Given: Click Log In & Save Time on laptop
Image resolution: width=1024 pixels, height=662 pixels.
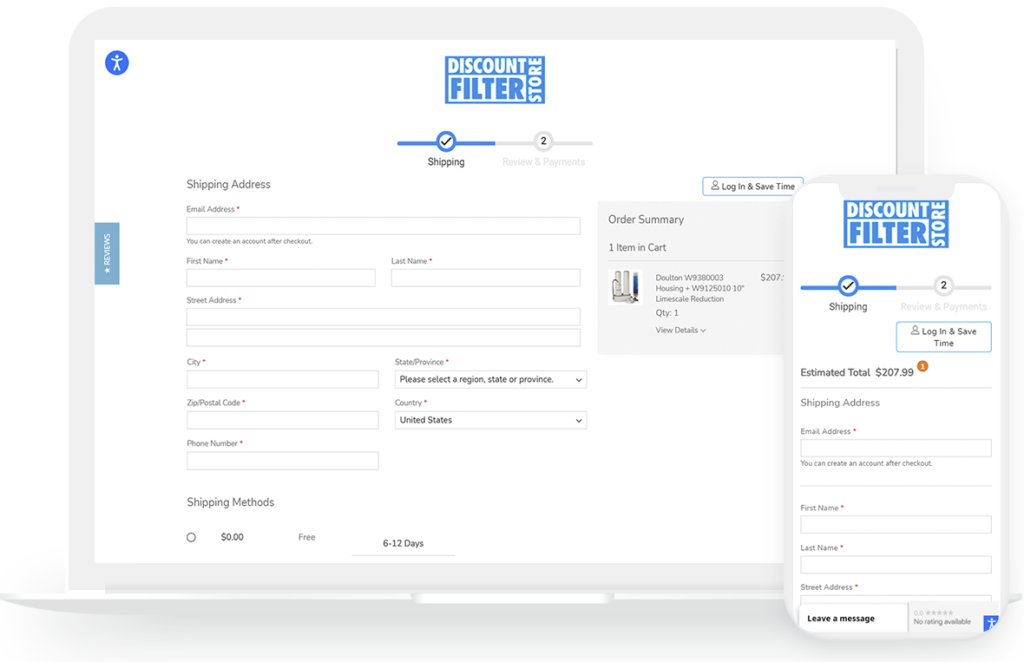Looking at the screenshot, I should (753, 186).
